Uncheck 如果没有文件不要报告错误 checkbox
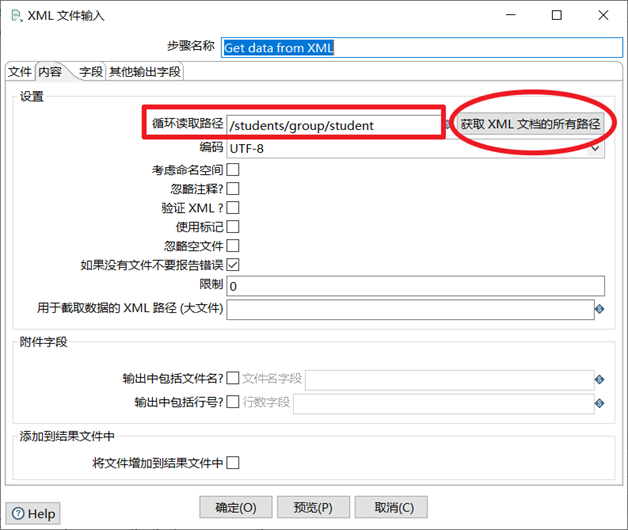 coord(233,264)
